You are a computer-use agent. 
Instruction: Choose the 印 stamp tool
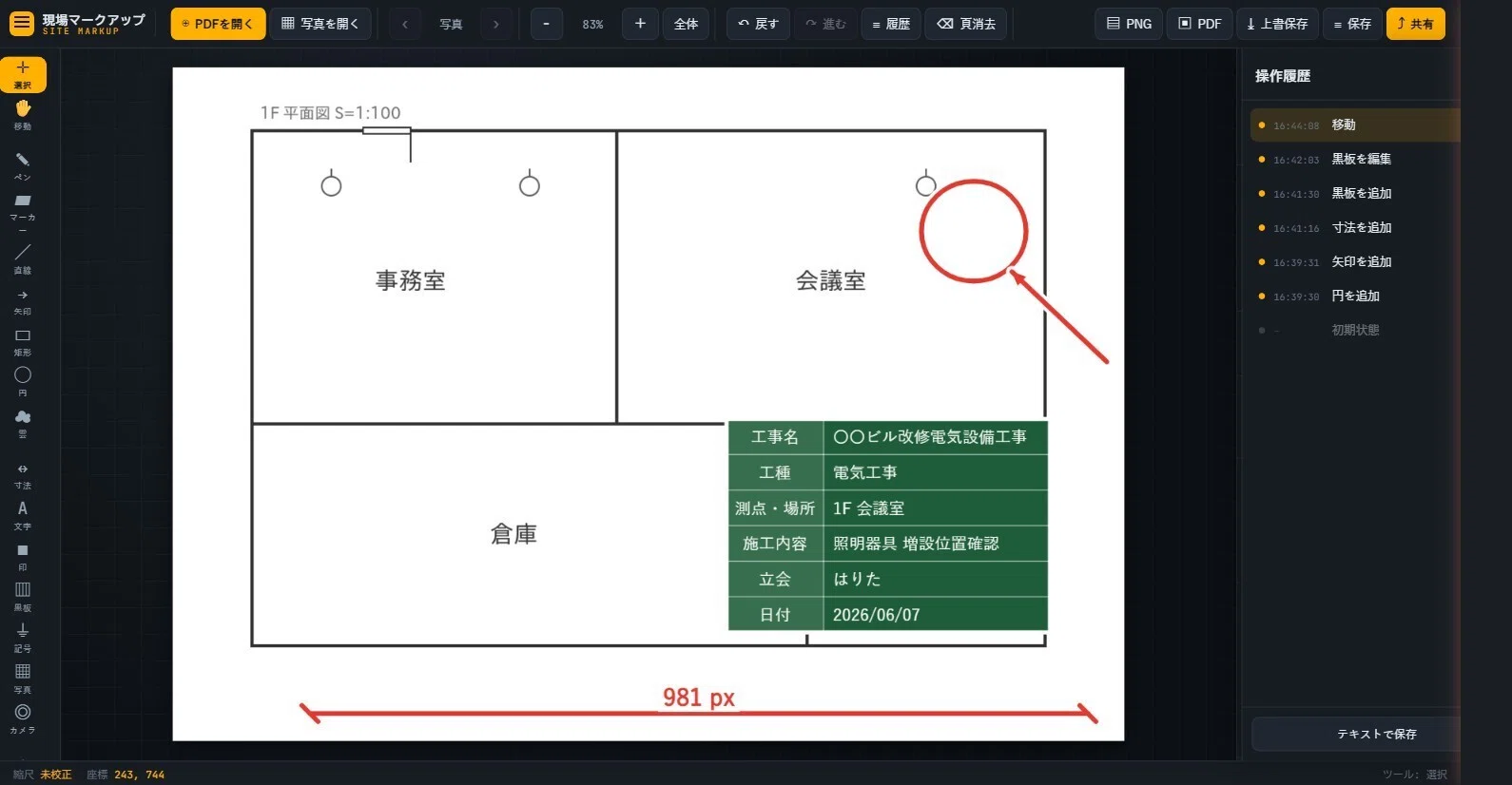click(23, 557)
